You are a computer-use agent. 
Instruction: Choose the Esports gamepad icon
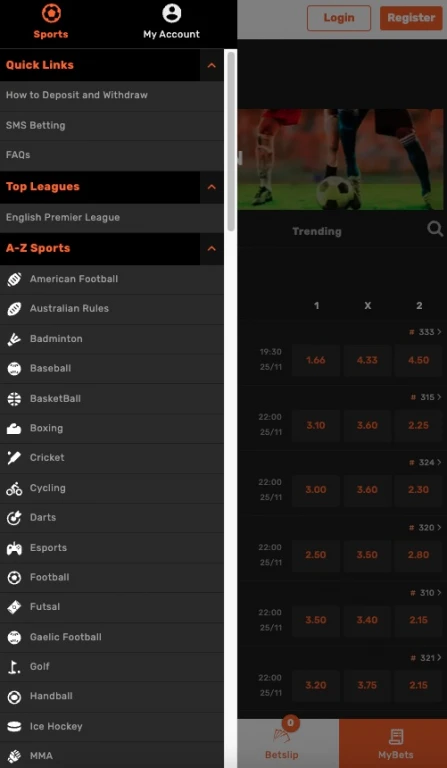(x=14, y=548)
